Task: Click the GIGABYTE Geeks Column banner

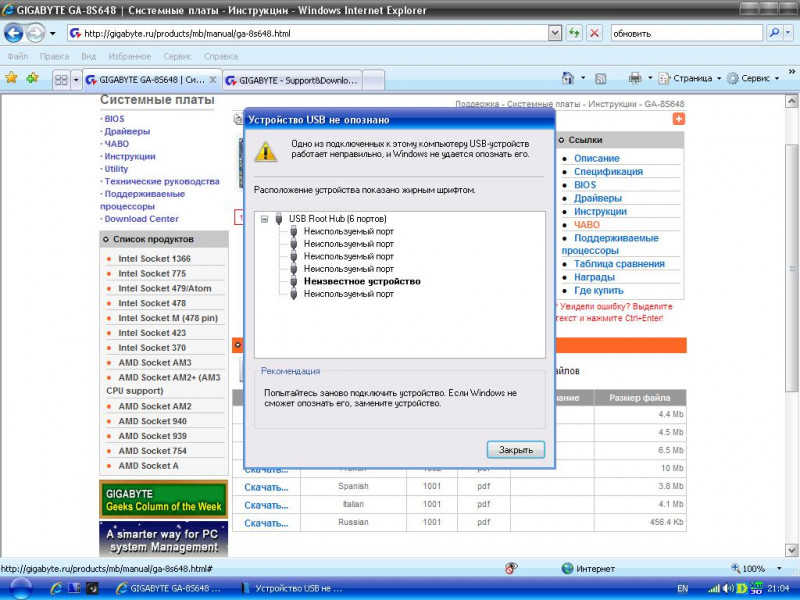Action: point(164,499)
